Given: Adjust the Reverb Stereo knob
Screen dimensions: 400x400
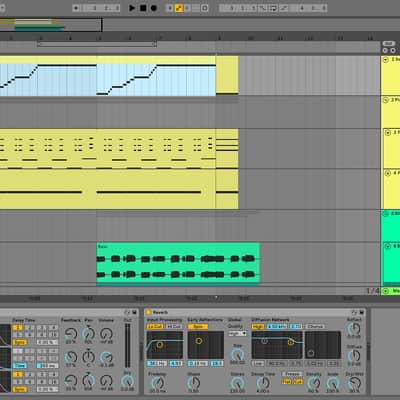Looking at the screenshot, I should 237,383.
